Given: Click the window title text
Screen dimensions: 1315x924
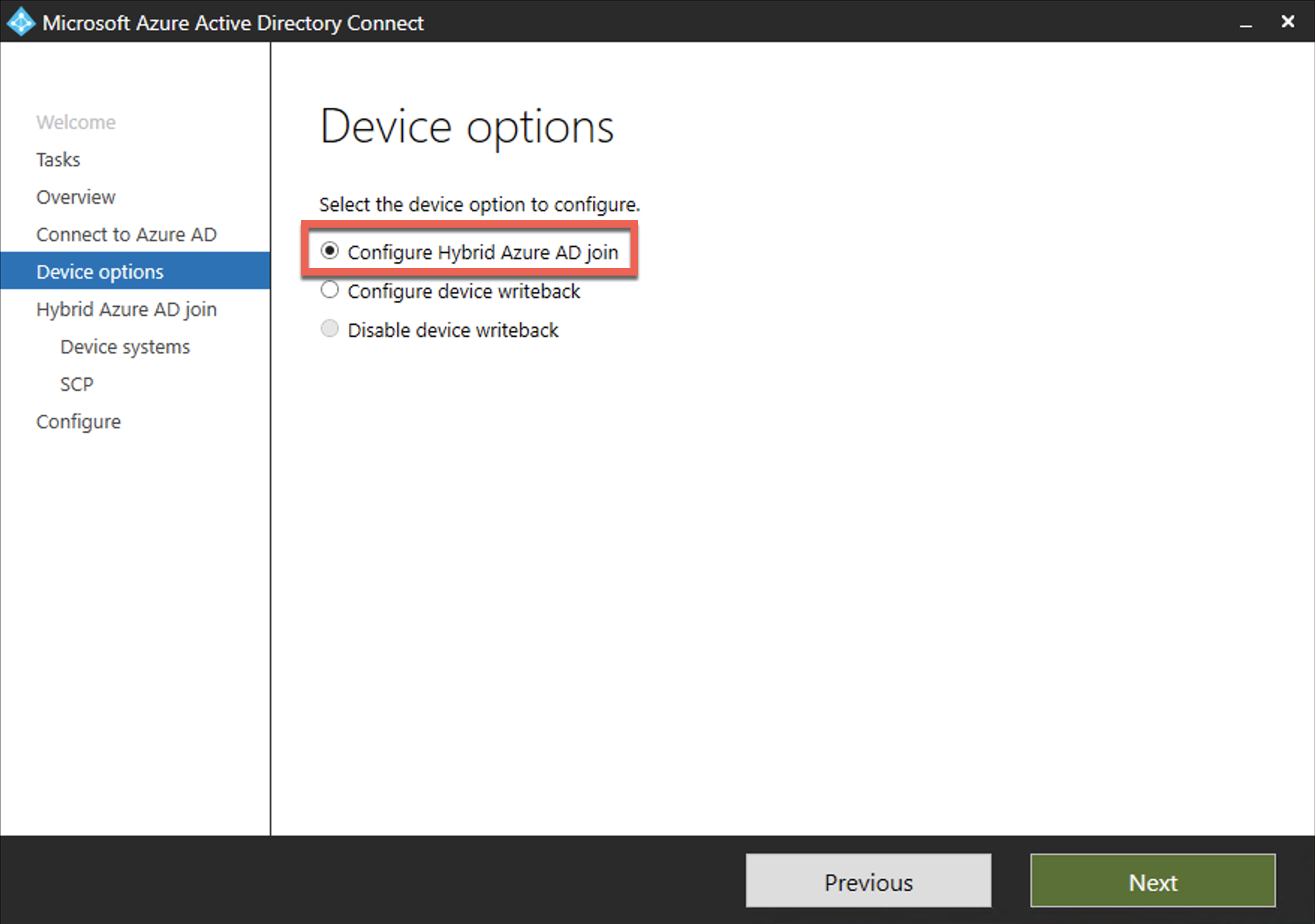Looking at the screenshot, I should 233,23.
